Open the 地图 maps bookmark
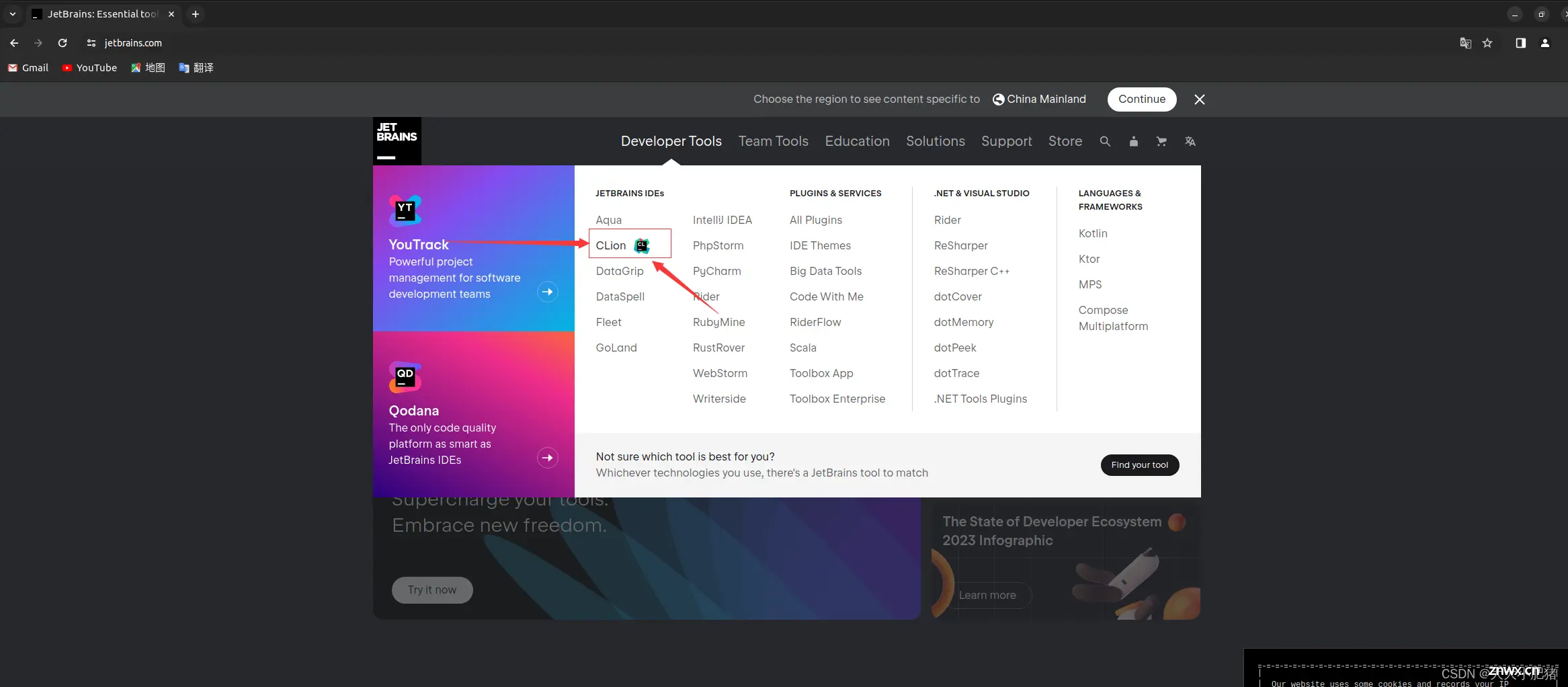This screenshot has height=687, width=1568. click(148, 68)
